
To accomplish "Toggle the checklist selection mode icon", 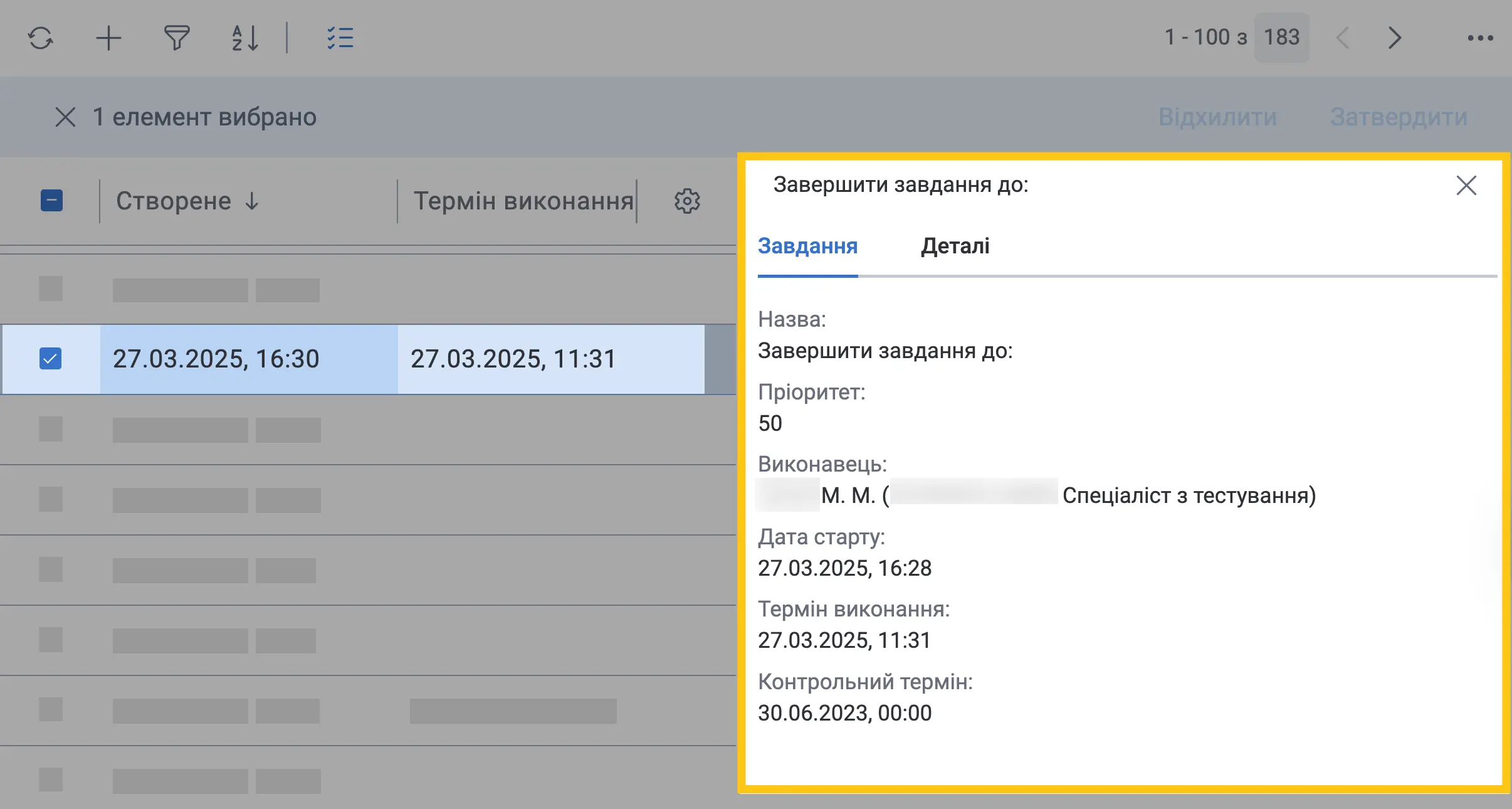I will coord(340,38).
